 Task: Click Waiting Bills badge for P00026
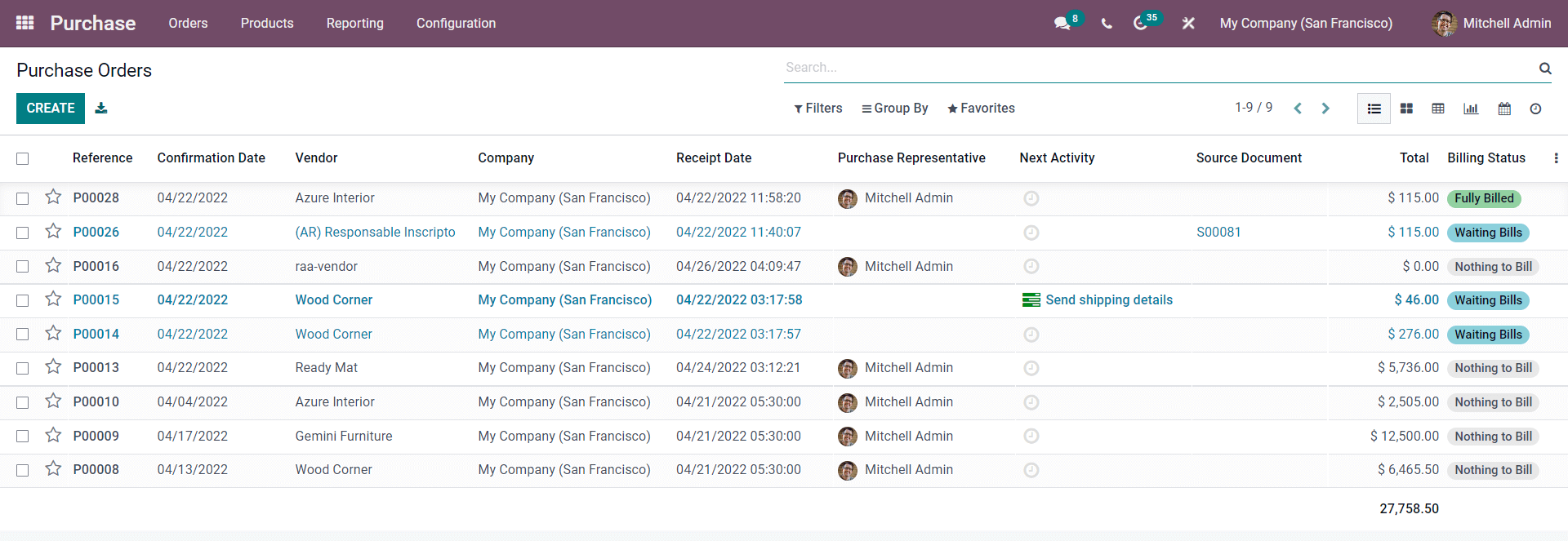1488,233
